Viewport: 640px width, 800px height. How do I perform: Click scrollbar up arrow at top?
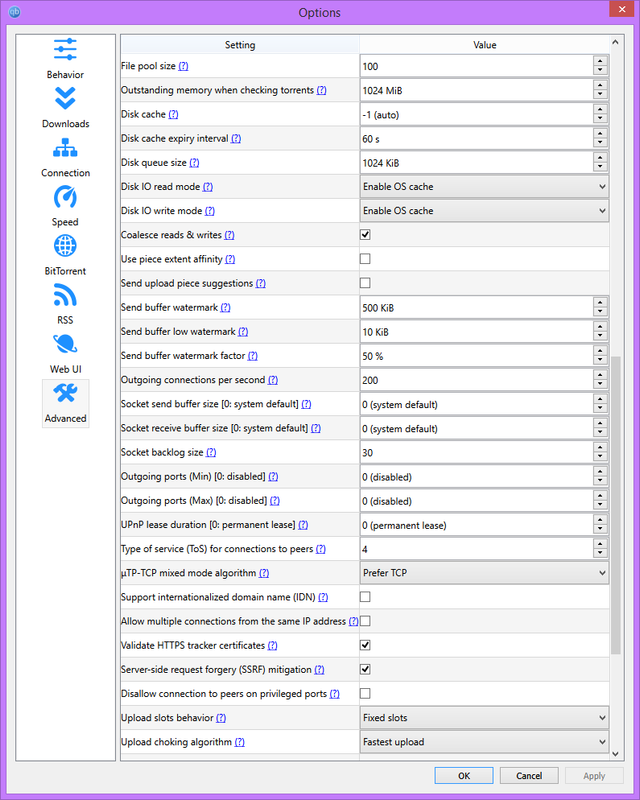[x=616, y=42]
